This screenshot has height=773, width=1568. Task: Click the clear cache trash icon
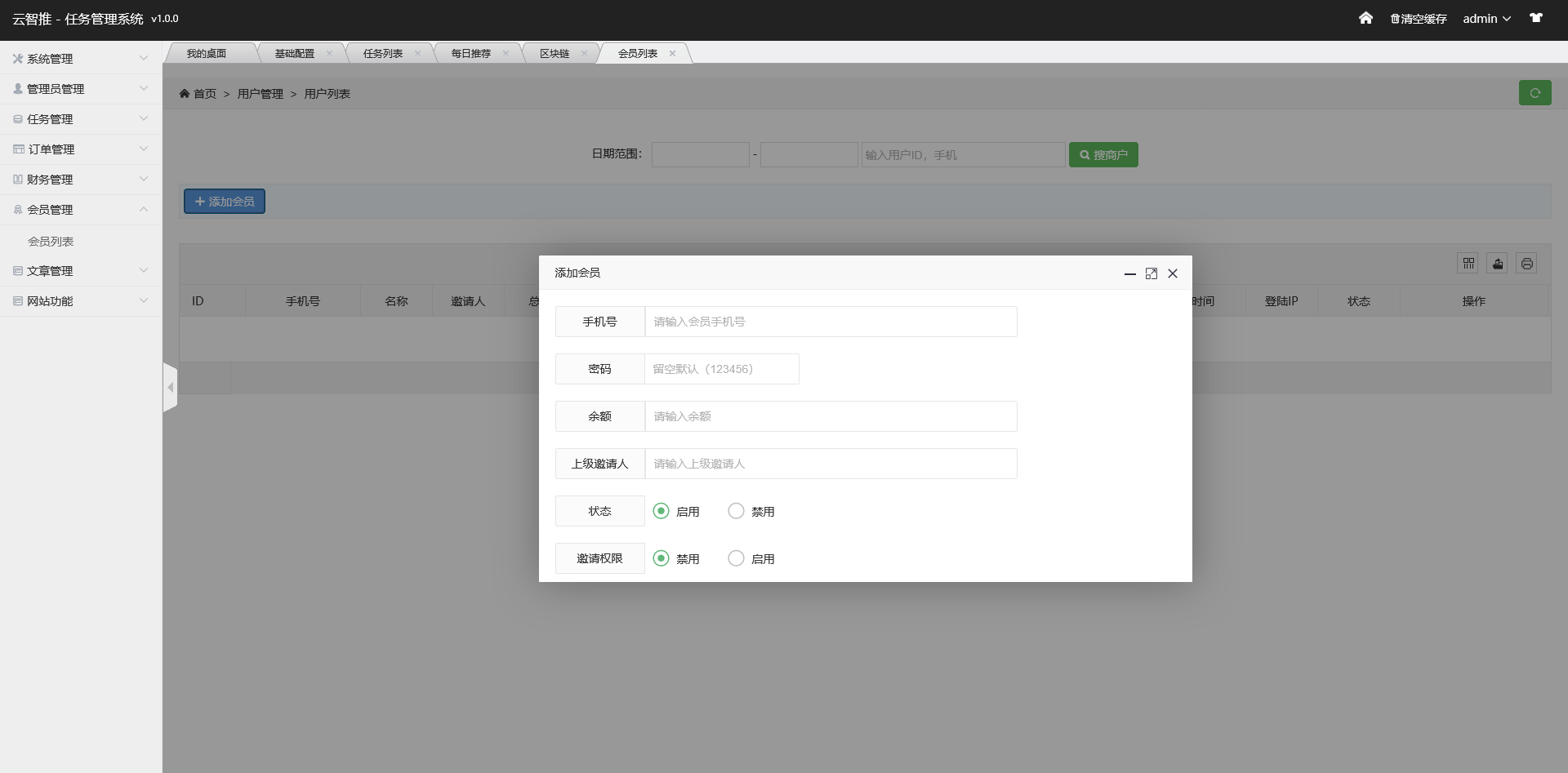(x=1395, y=19)
